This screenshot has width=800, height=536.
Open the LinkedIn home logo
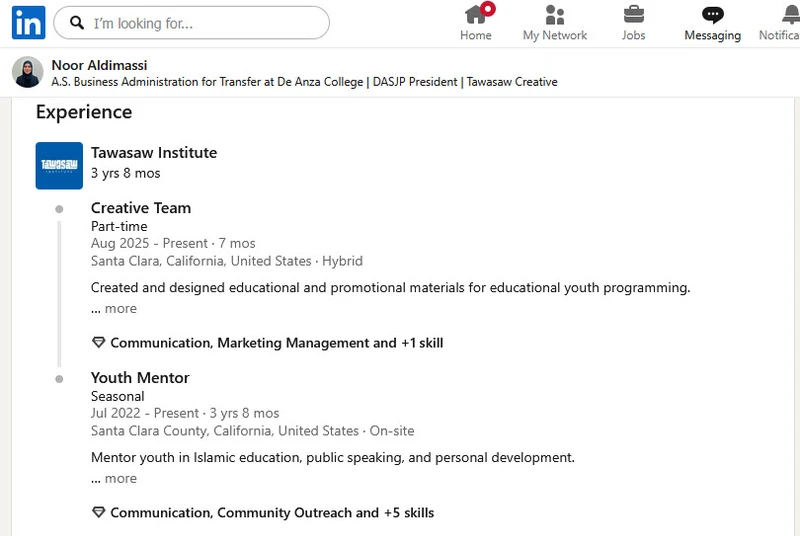[x=29, y=22]
